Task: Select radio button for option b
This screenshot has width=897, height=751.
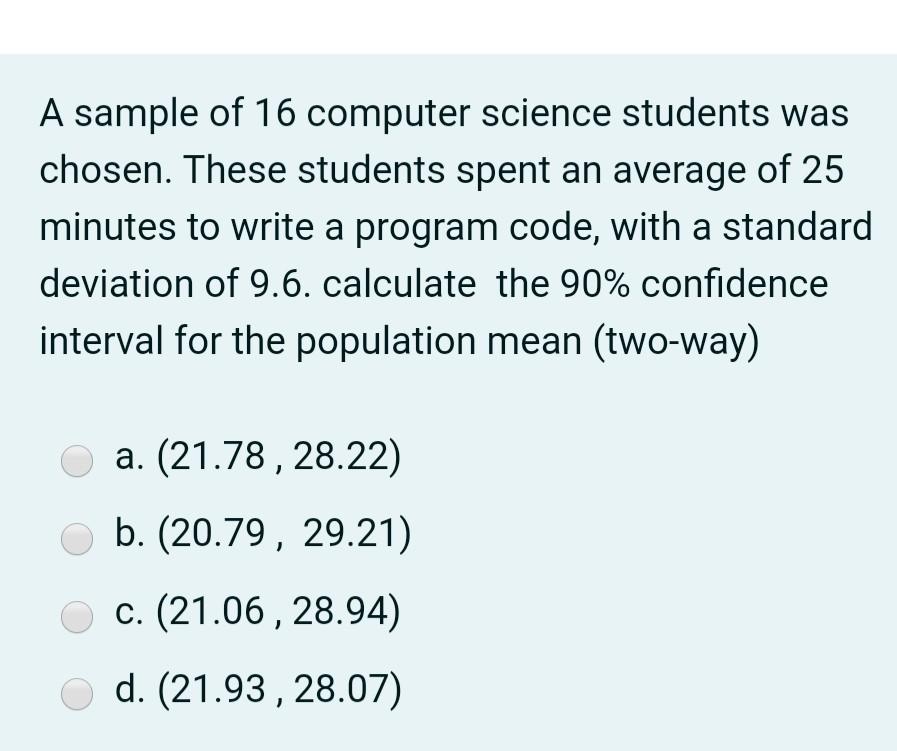Action: pyautogui.click(x=77, y=538)
